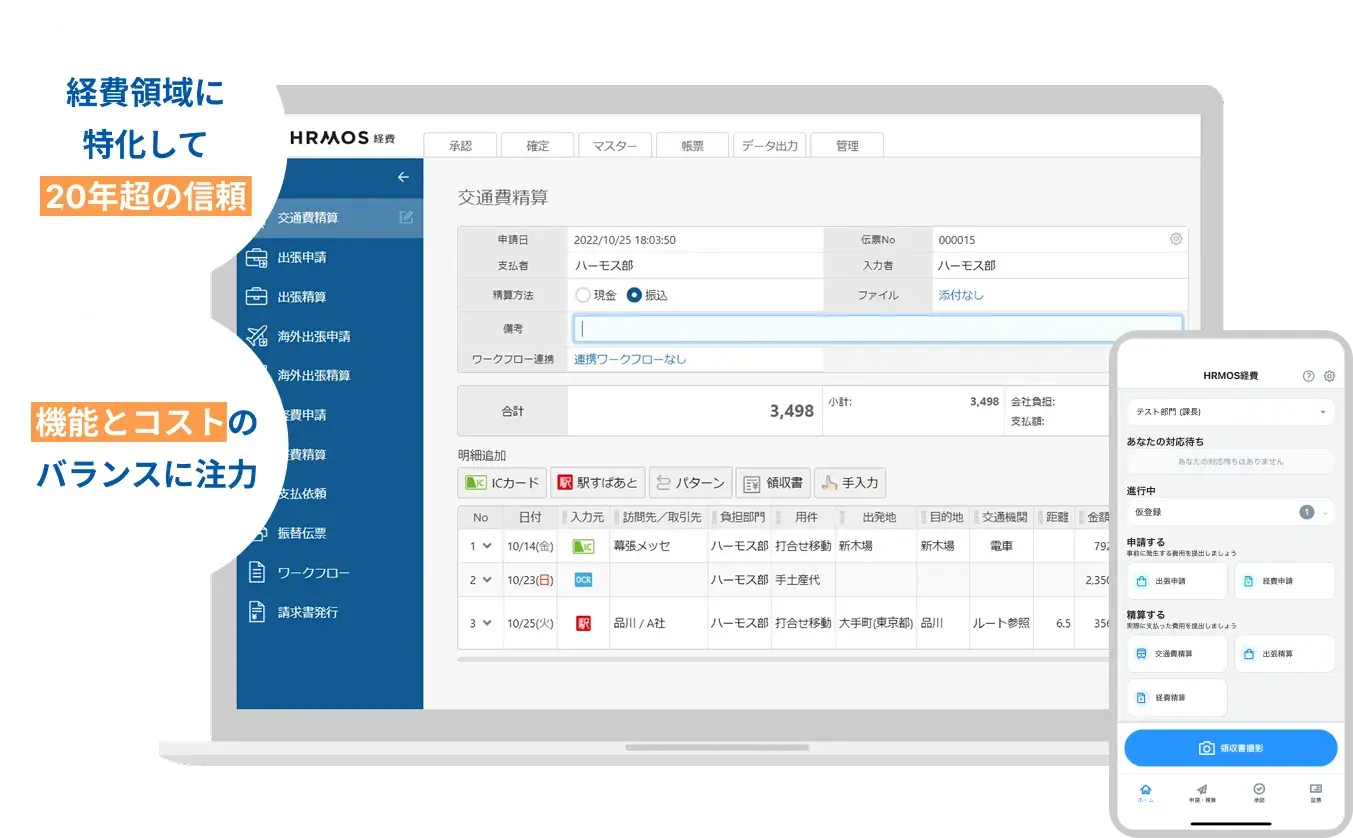Switch to the マスター tab
Viewport: 1353px width, 838px height.
click(615, 146)
